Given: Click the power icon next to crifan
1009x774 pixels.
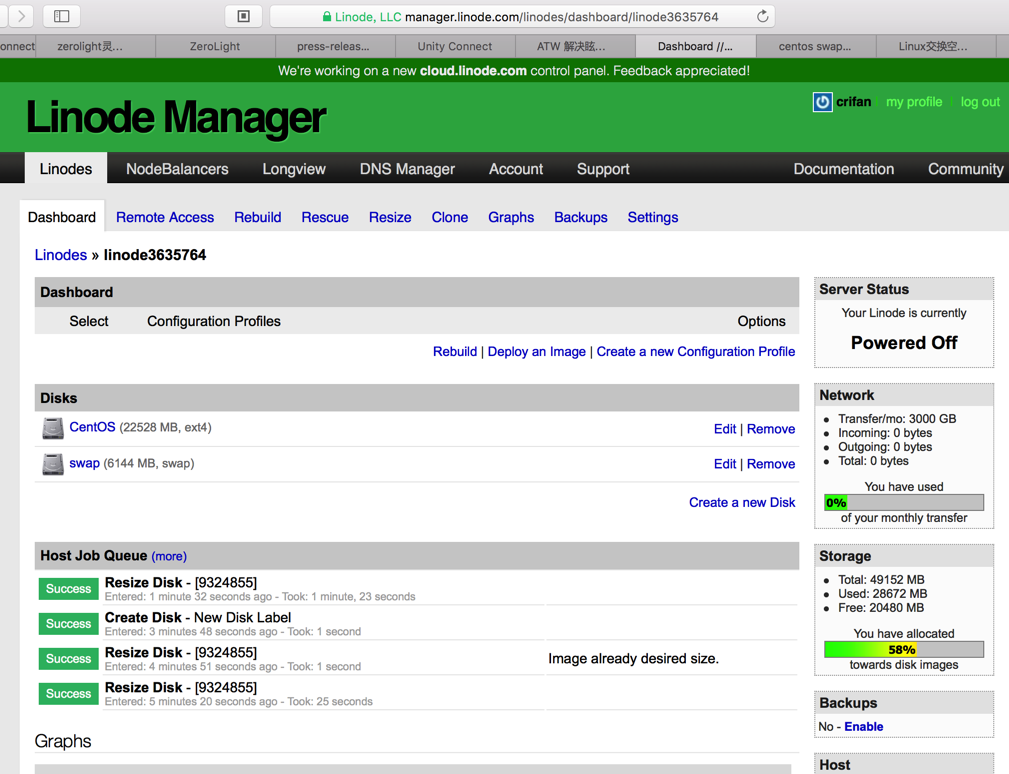Looking at the screenshot, I should (822, 102).
